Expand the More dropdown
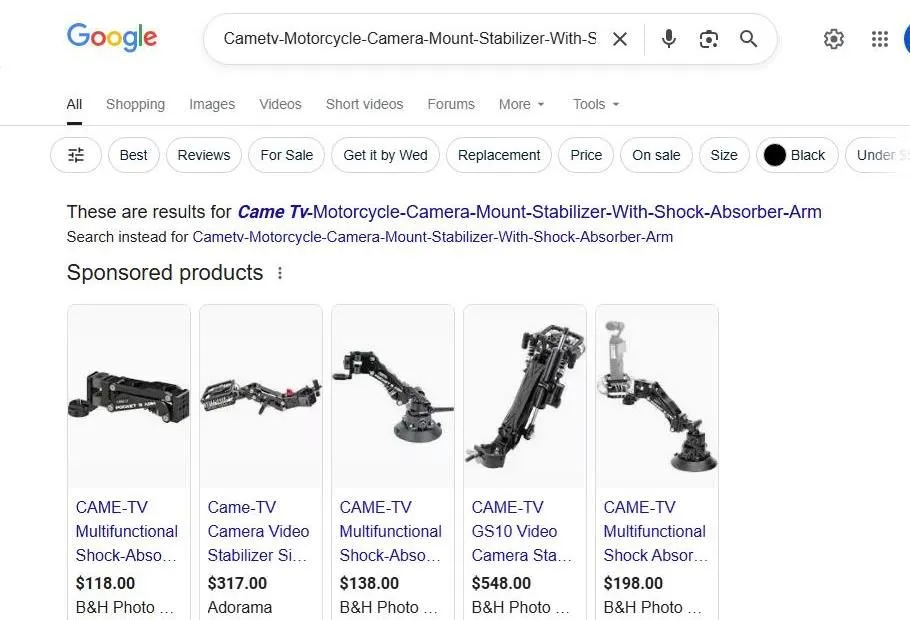Image resolution: width=910 pixels, height=620 pixels. point(521,104)
